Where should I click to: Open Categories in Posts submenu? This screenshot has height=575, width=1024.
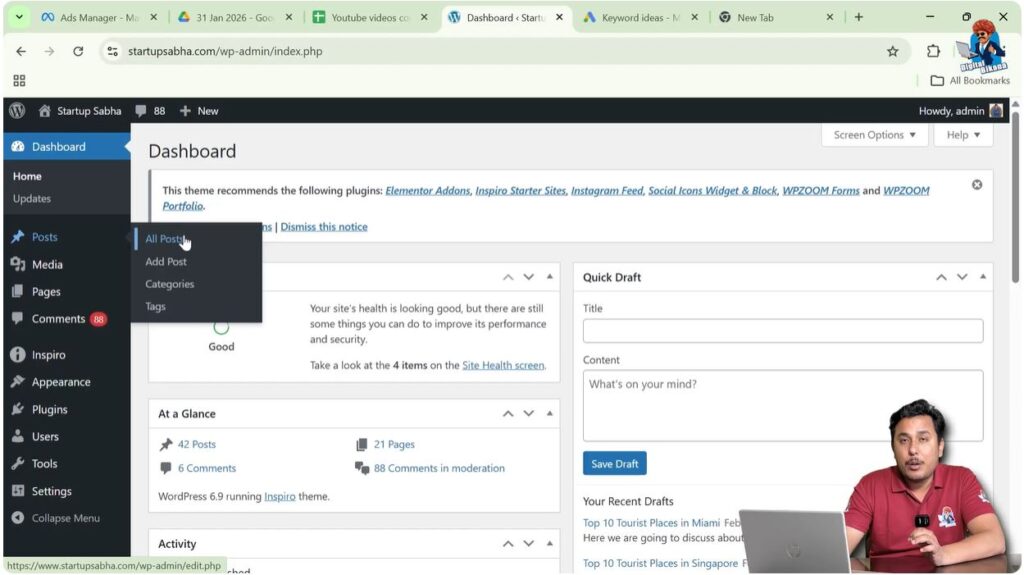(170, 284)
